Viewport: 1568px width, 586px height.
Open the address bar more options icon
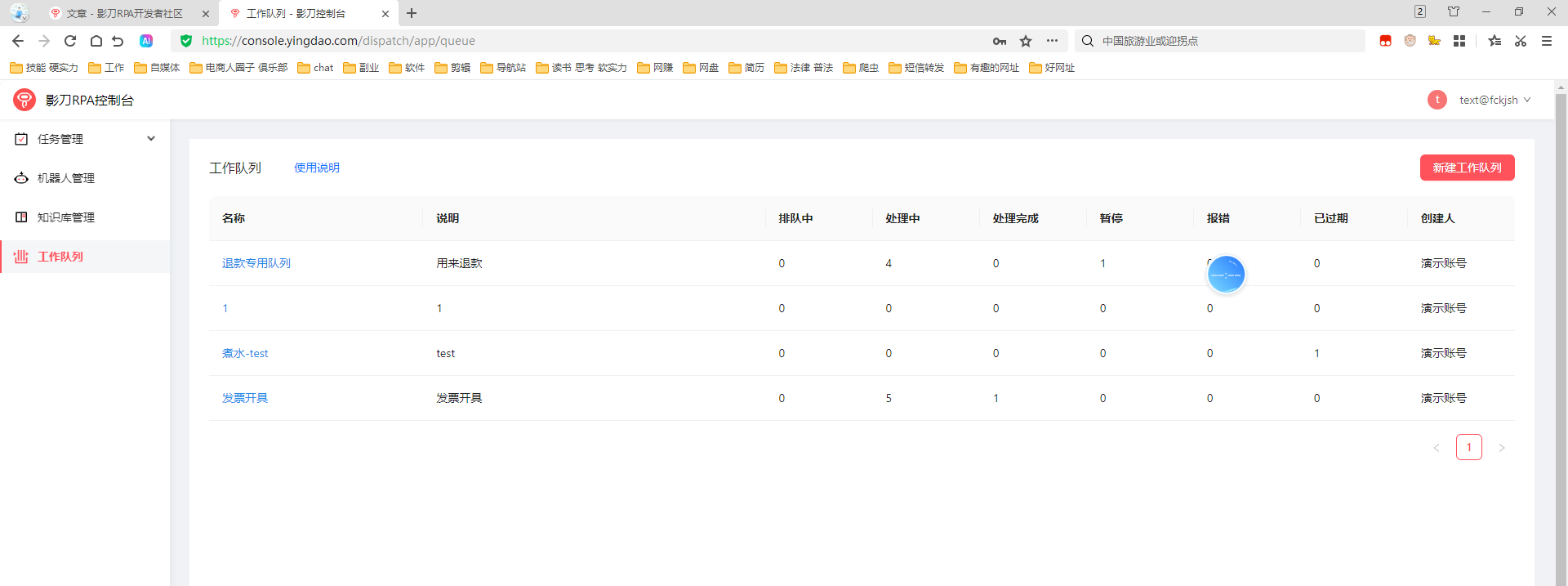pyautogui.click(x=1052, y=41)
